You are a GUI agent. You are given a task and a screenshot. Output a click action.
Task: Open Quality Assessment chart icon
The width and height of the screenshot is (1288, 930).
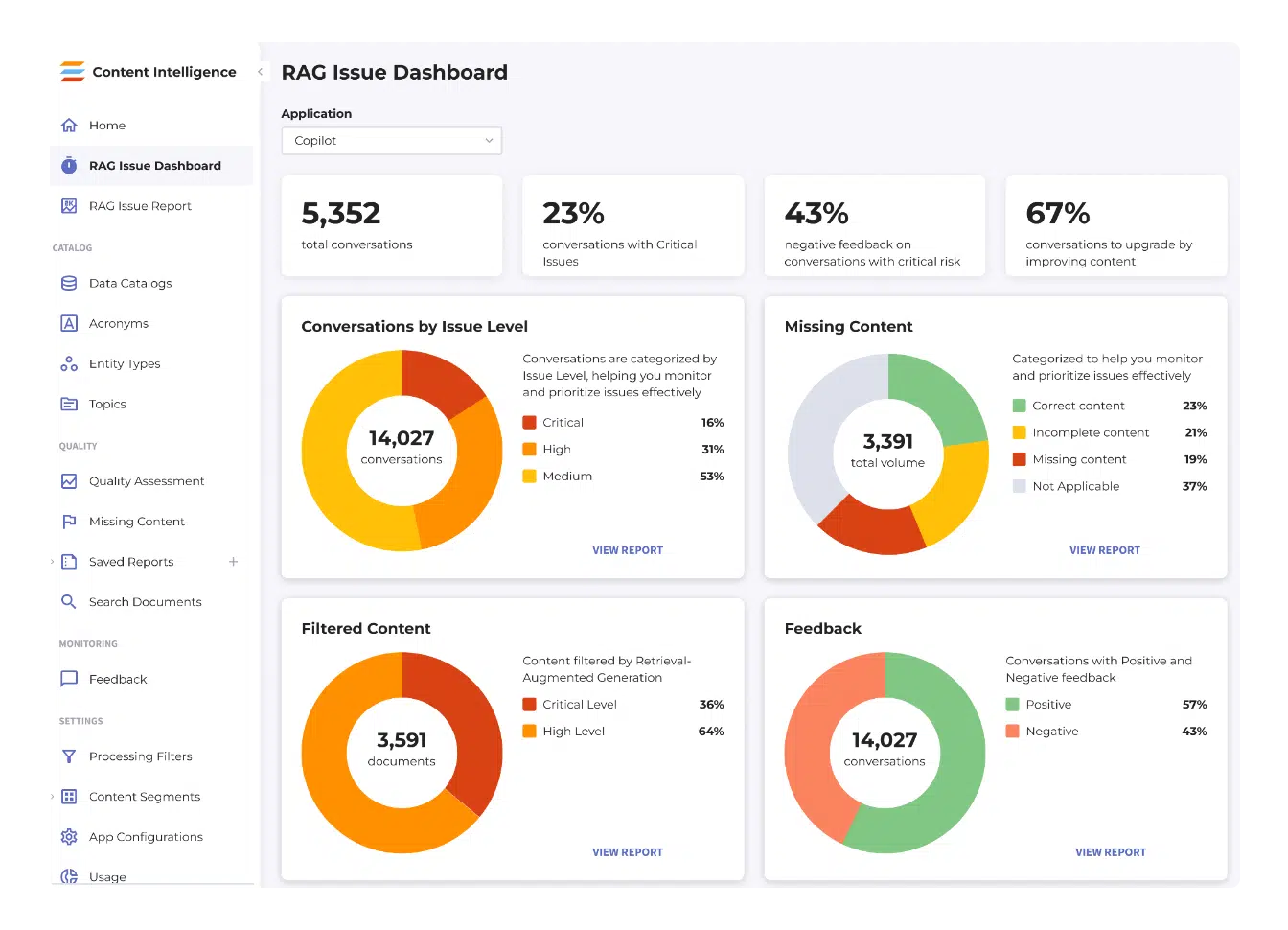pyautogui.click(x=69, y=481)
